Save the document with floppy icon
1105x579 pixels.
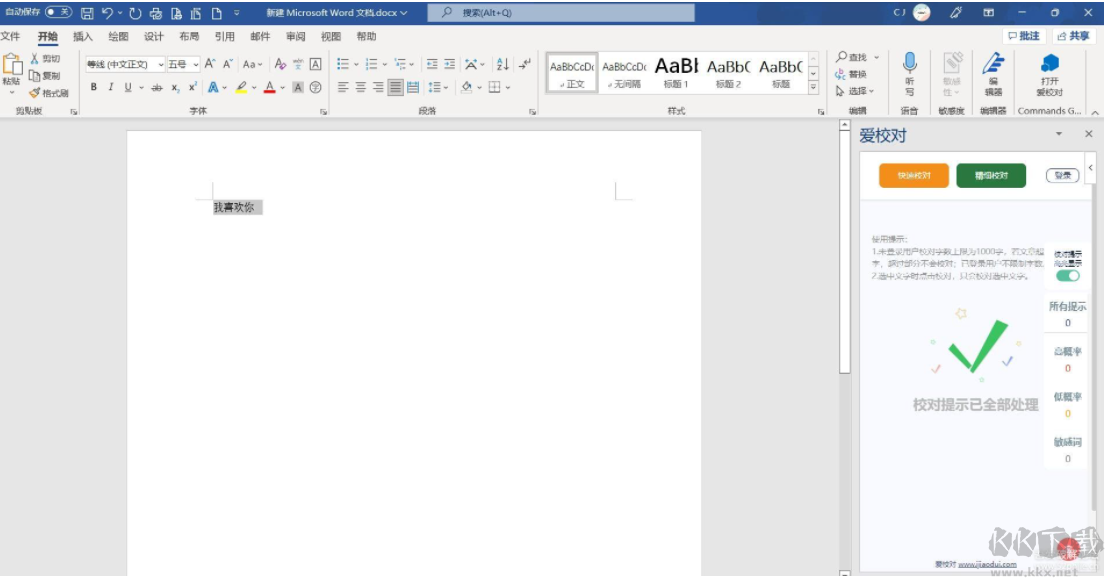tap(87, 13)
